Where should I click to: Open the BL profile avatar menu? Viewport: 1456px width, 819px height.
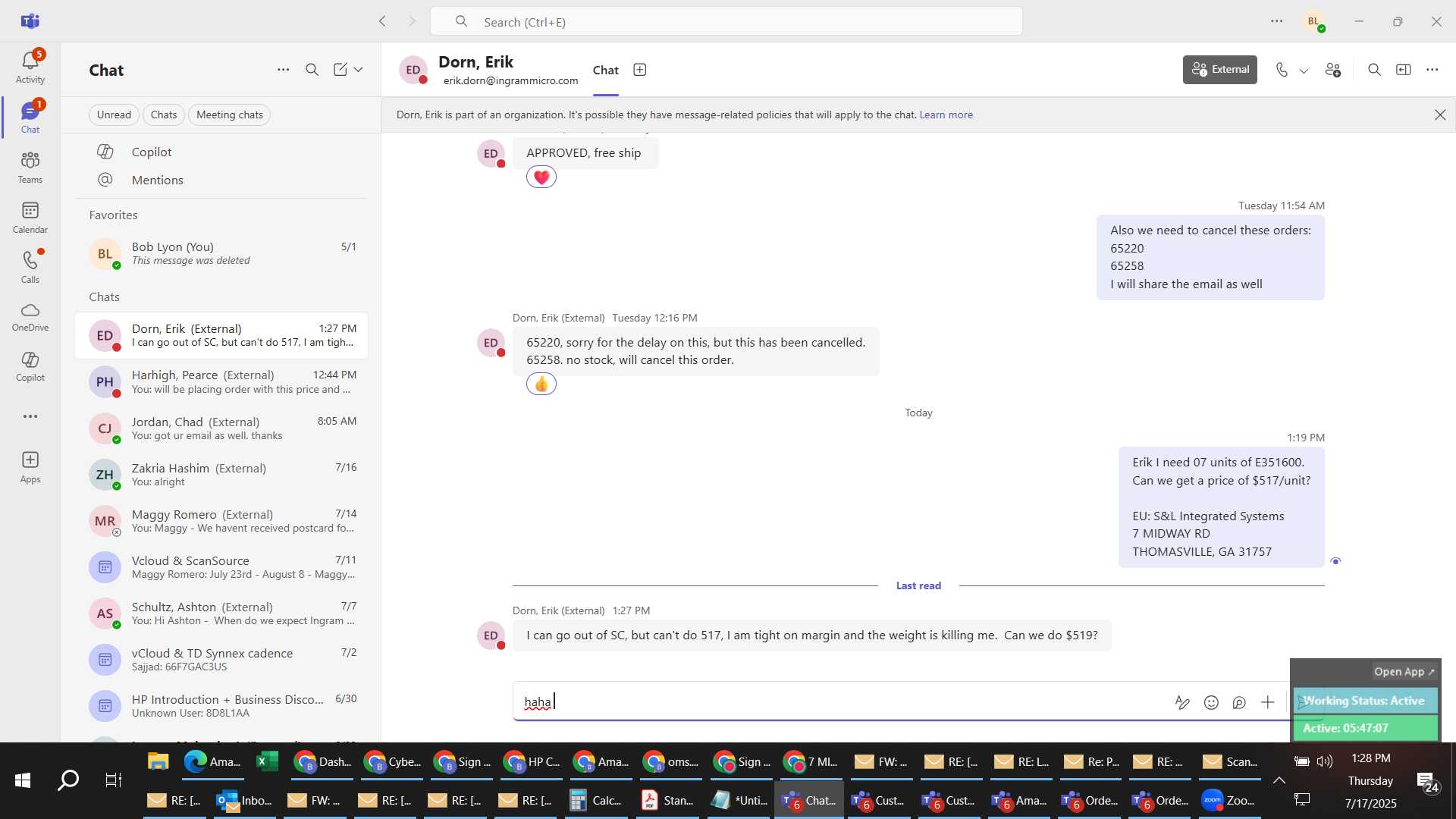pyautogui.click(x=1314, y=21)
